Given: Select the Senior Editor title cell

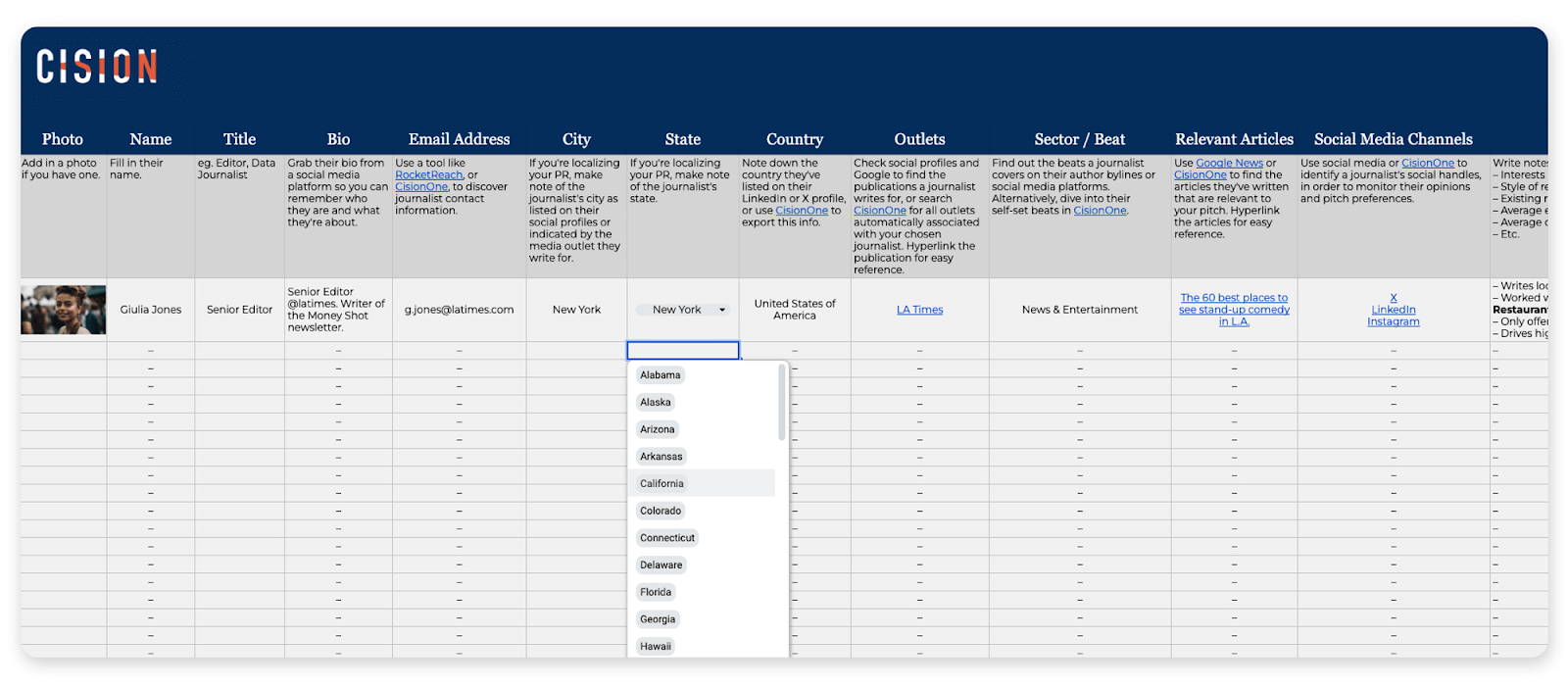Looking at the screenshot, I should tap(239, 310).
